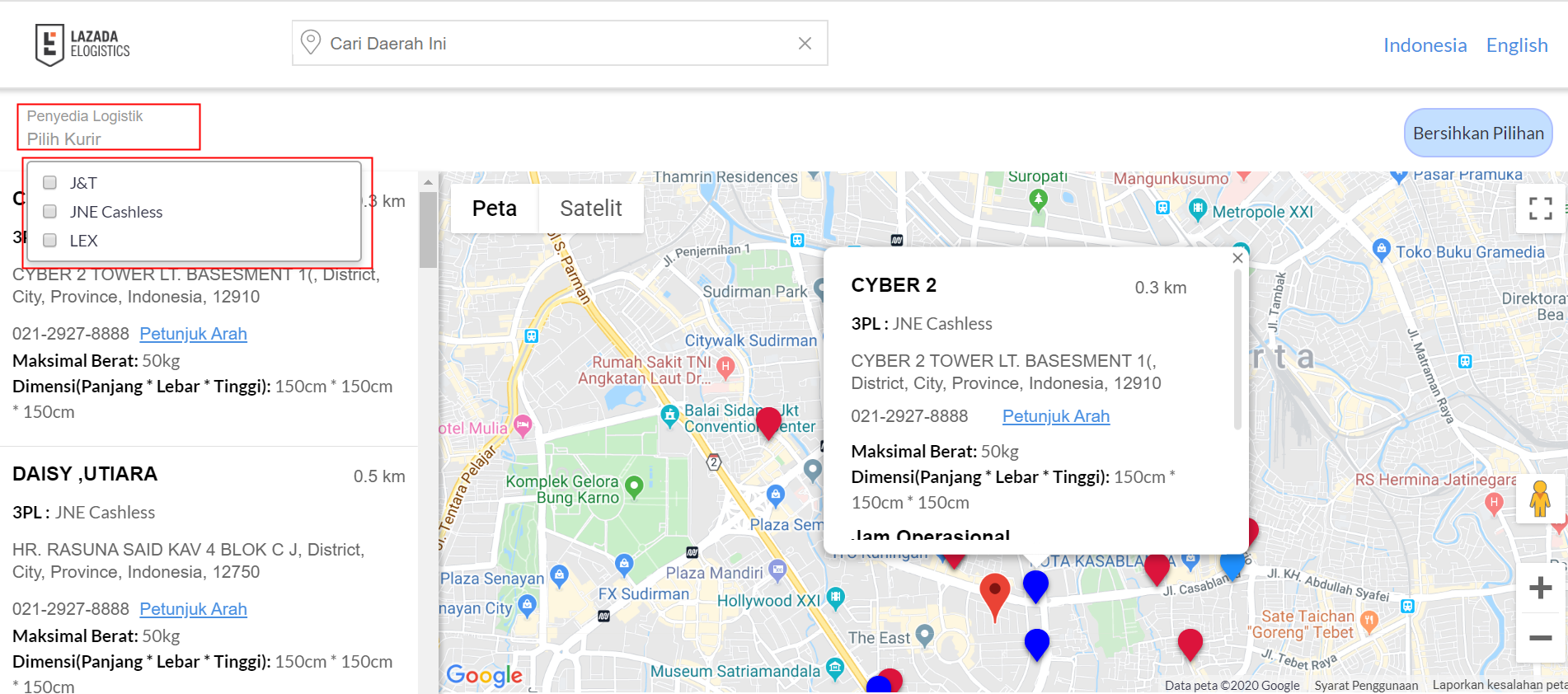The height and width of the screenshot is (694, 1568).
Task: Check the LEX courier checkbox
Action: [50, 240]
